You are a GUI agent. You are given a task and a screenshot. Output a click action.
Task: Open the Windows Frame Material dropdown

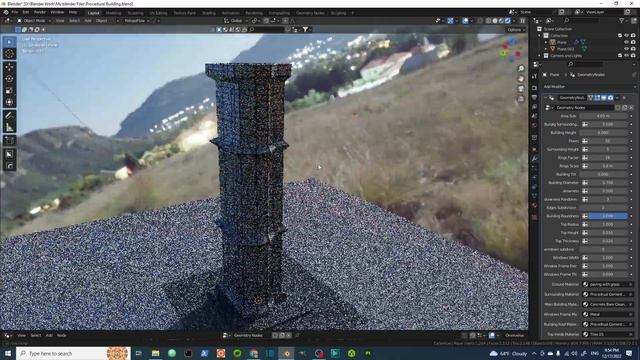click(x=607, y=314)
